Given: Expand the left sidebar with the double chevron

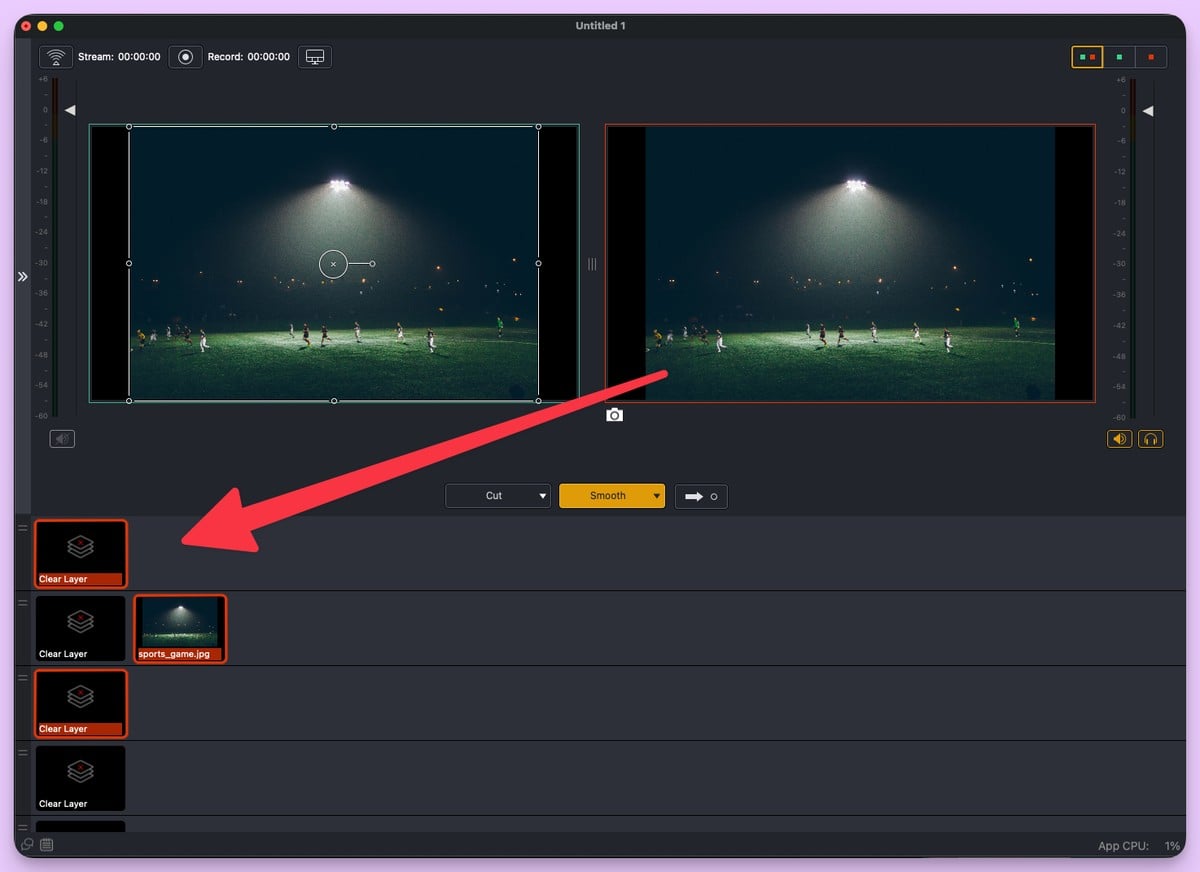Looking at the screenshot, I should 20,277.
